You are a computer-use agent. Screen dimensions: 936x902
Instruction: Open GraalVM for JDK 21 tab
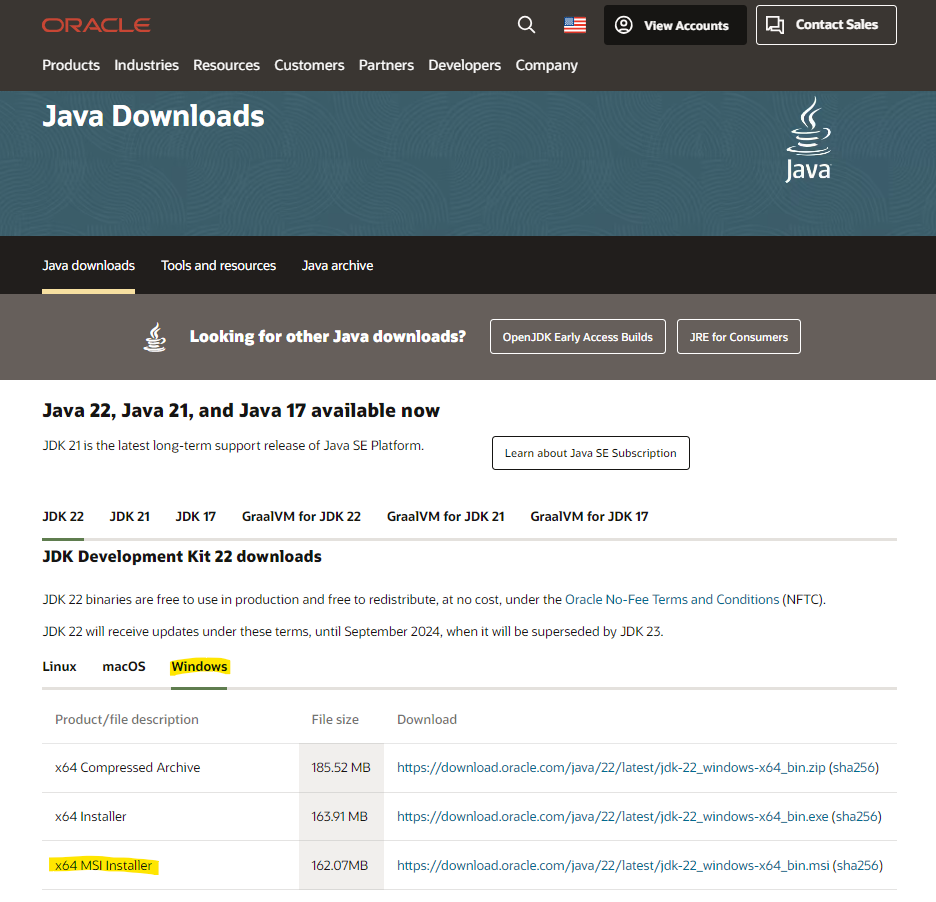[x=445, y=517]
